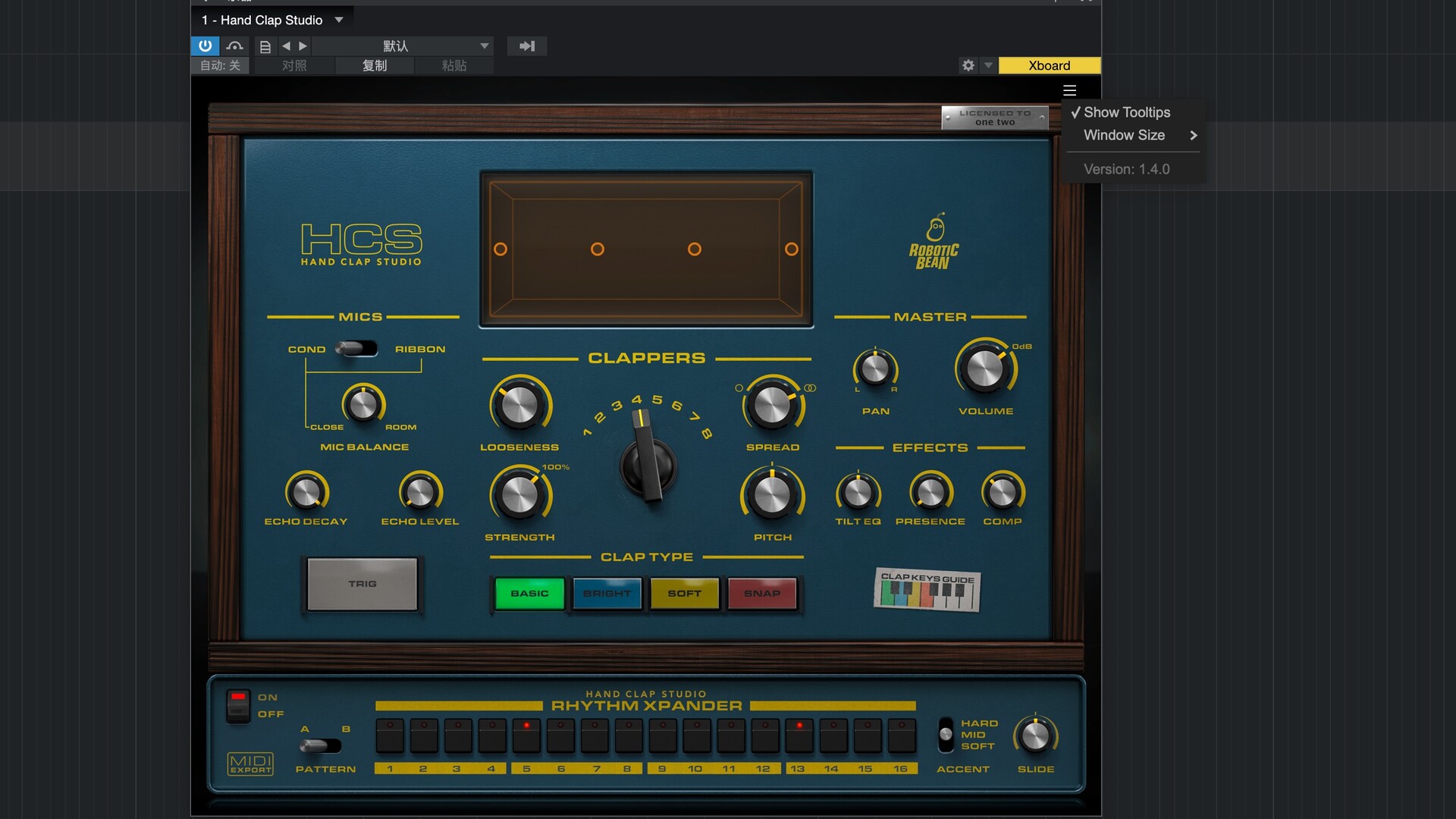Click the 粘贴 paste button
1456x819 pixels.
tap(453, 65)
